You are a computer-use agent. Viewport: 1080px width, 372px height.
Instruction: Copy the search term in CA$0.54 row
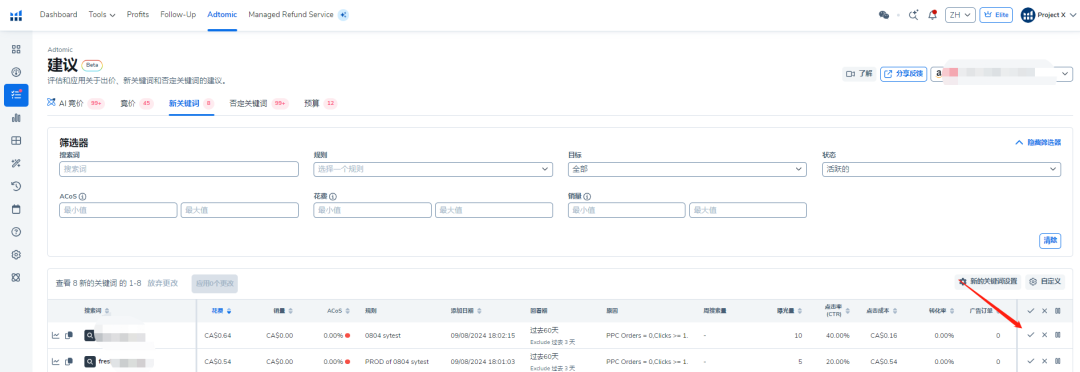point(68,361)
